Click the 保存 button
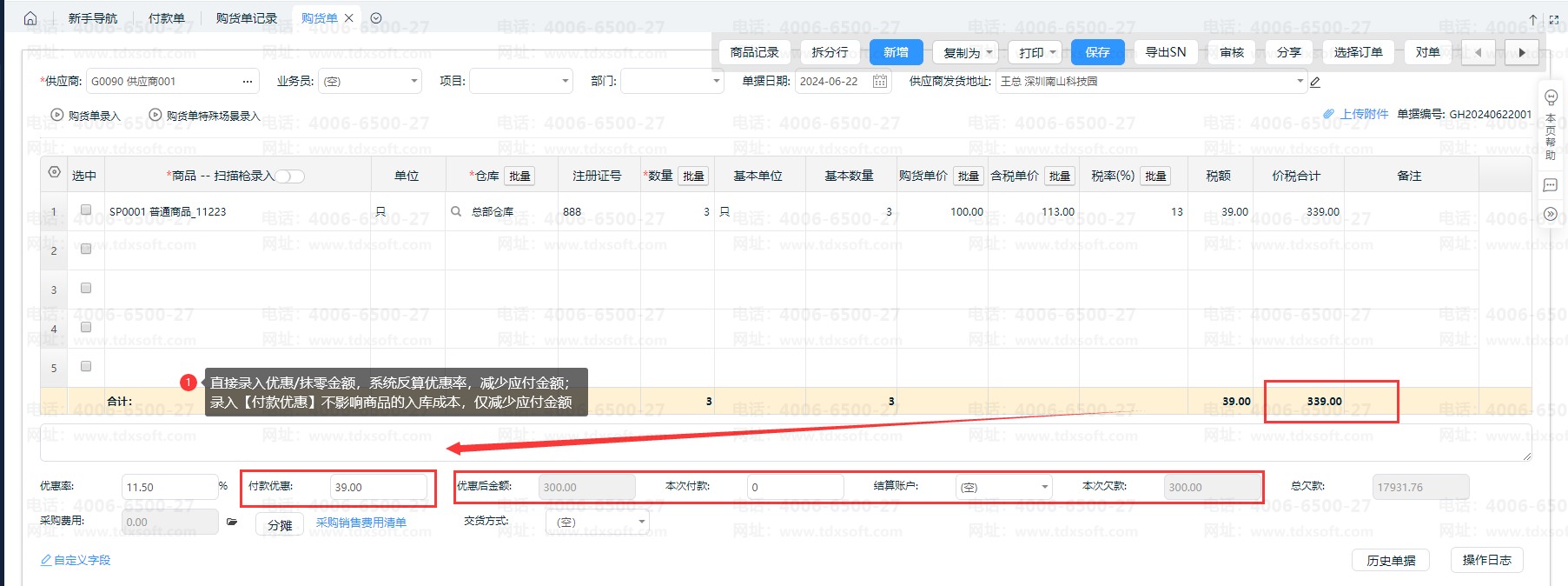Screen dimensions: 1568x586 pos(1097,52)
